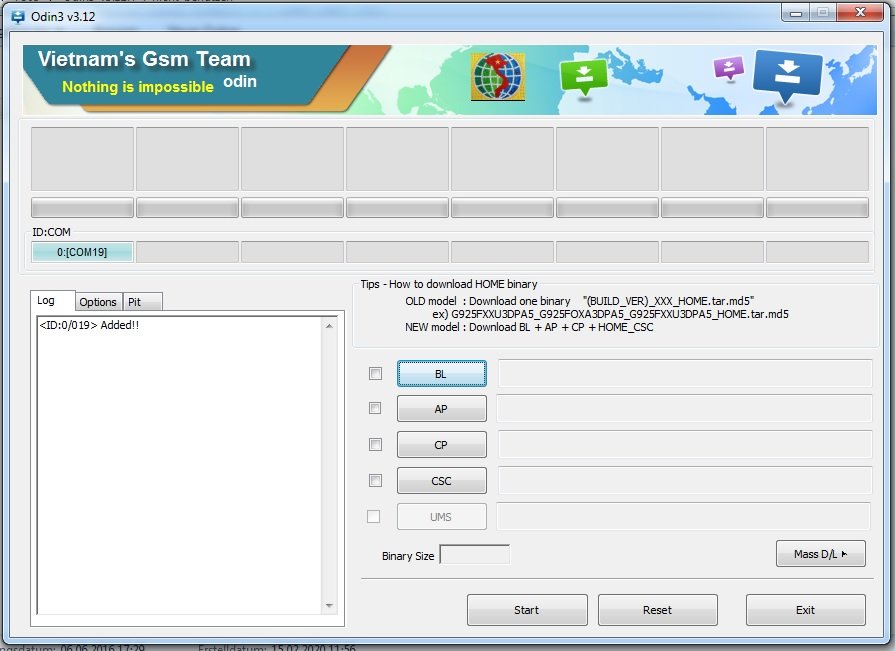Click the AP file path field

pyautogui.click(x=685, y=409)
